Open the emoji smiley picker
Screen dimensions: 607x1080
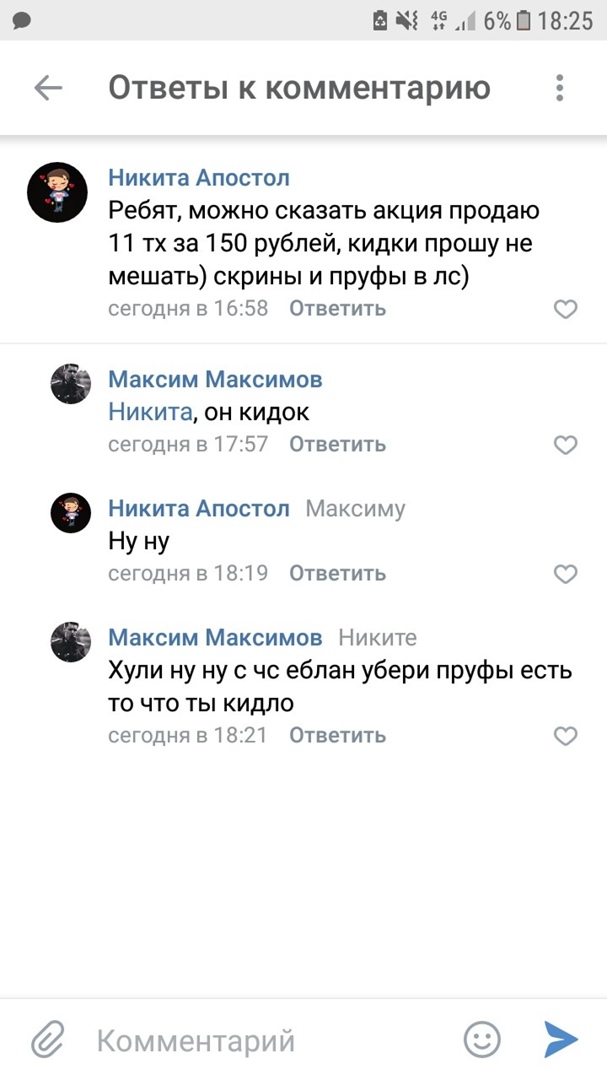point(482,1040)
